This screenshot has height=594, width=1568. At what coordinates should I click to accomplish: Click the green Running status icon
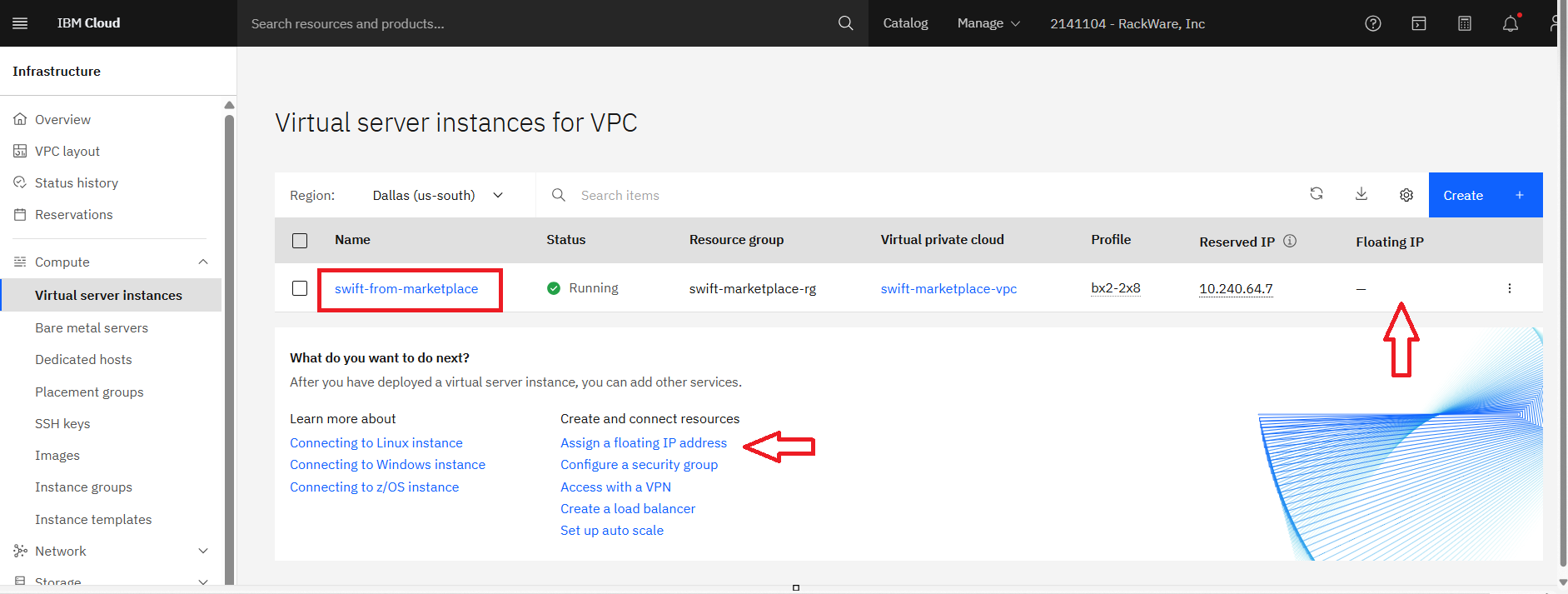pos(554,288)
